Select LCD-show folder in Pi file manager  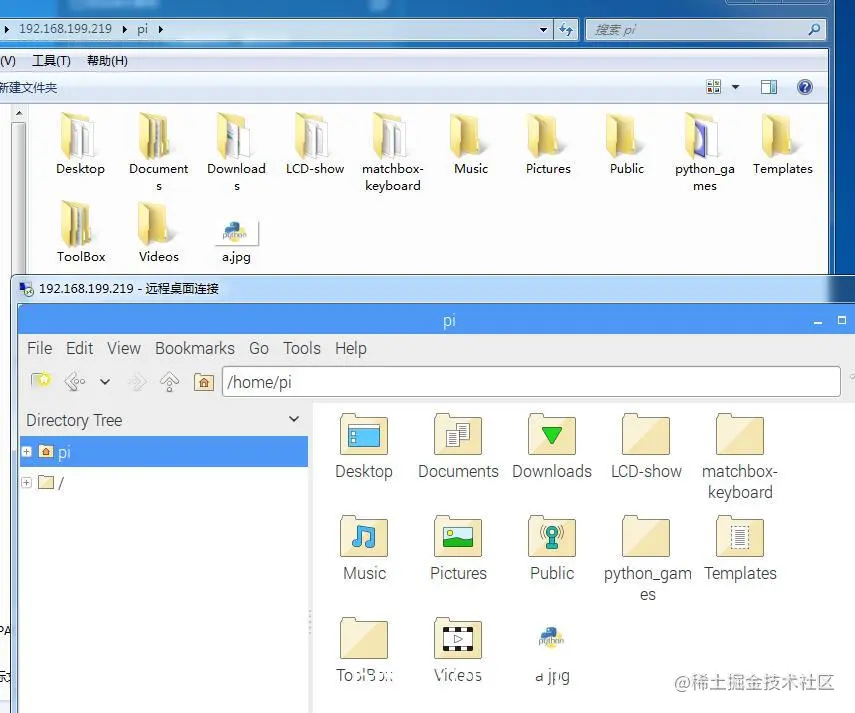tap(646, 446)
